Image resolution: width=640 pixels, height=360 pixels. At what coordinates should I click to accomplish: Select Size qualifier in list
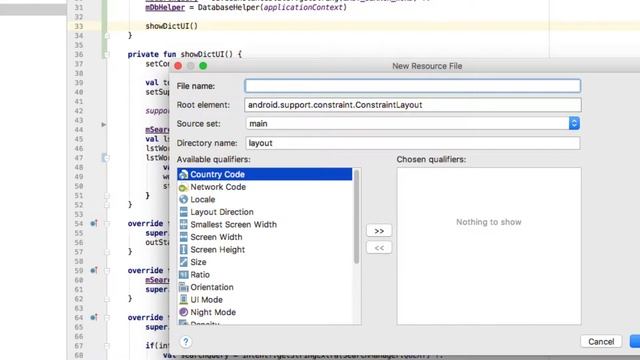(264, 262)
